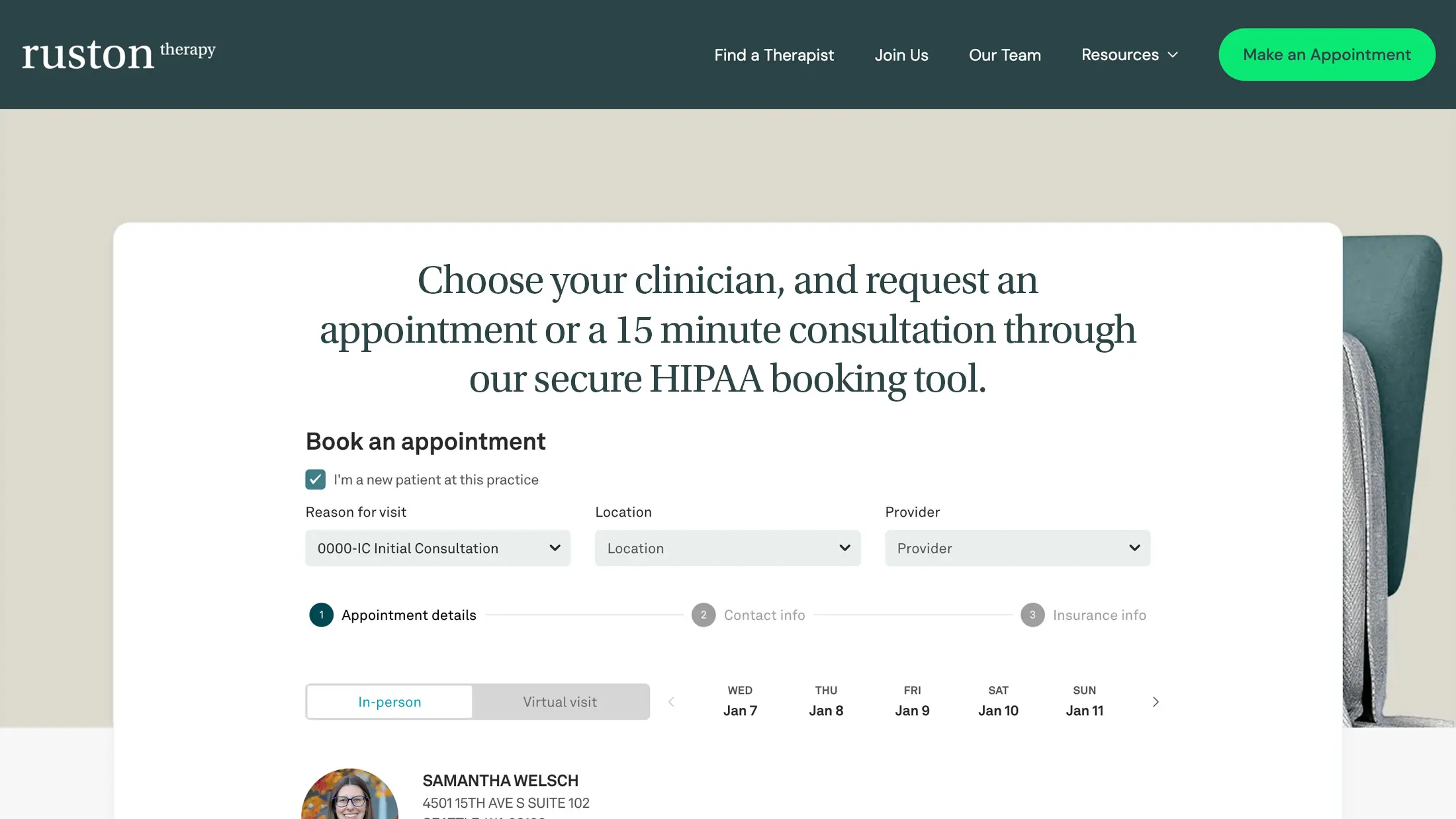The width and height of the screenshot is (1456, 819).
Task: Select the SUN Jan 11 date
Action: tap(1084, 701)
